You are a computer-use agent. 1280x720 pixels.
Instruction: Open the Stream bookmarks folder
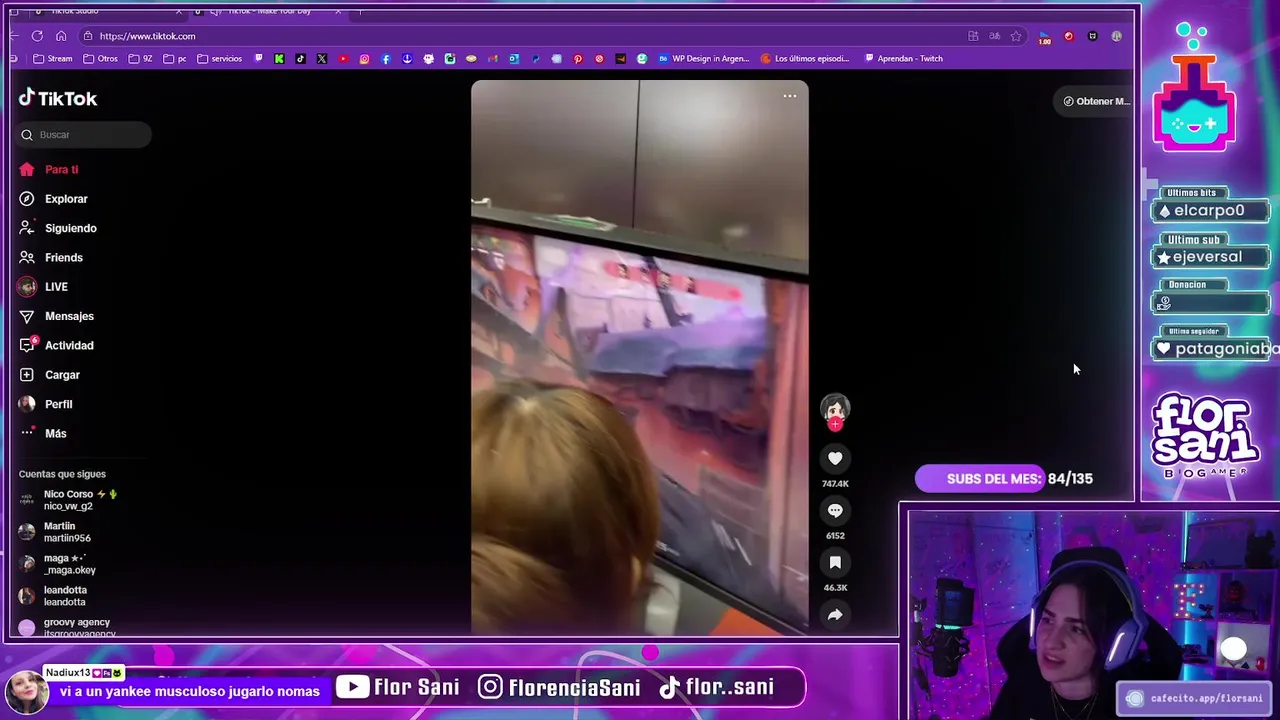(x=53, y=58)
